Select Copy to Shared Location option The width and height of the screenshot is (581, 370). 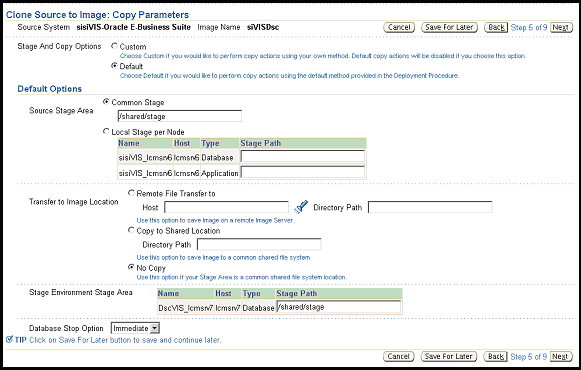tap(131, 230)
